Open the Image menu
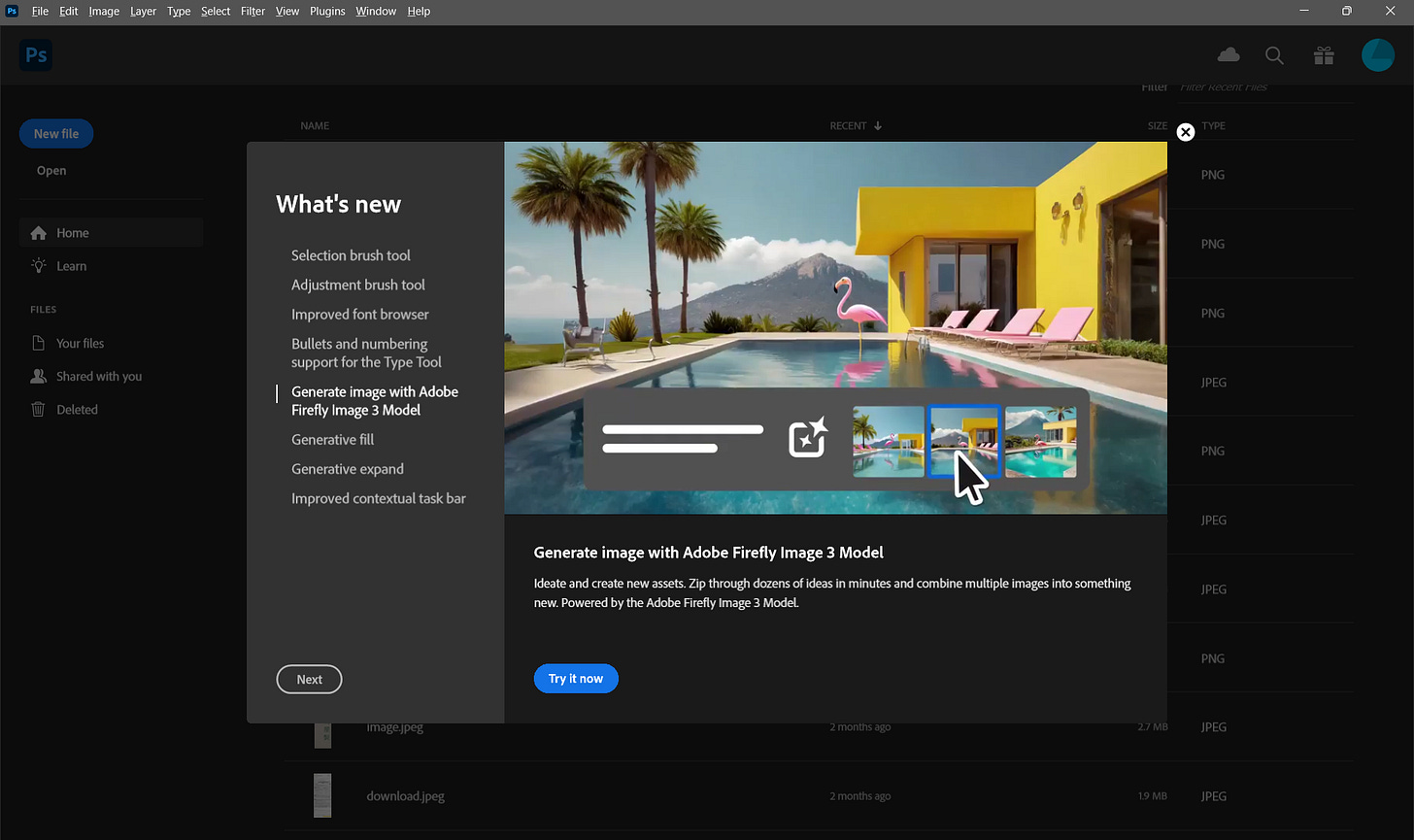The height and width of the screenshot is (840, 1414). coord(104,12)
